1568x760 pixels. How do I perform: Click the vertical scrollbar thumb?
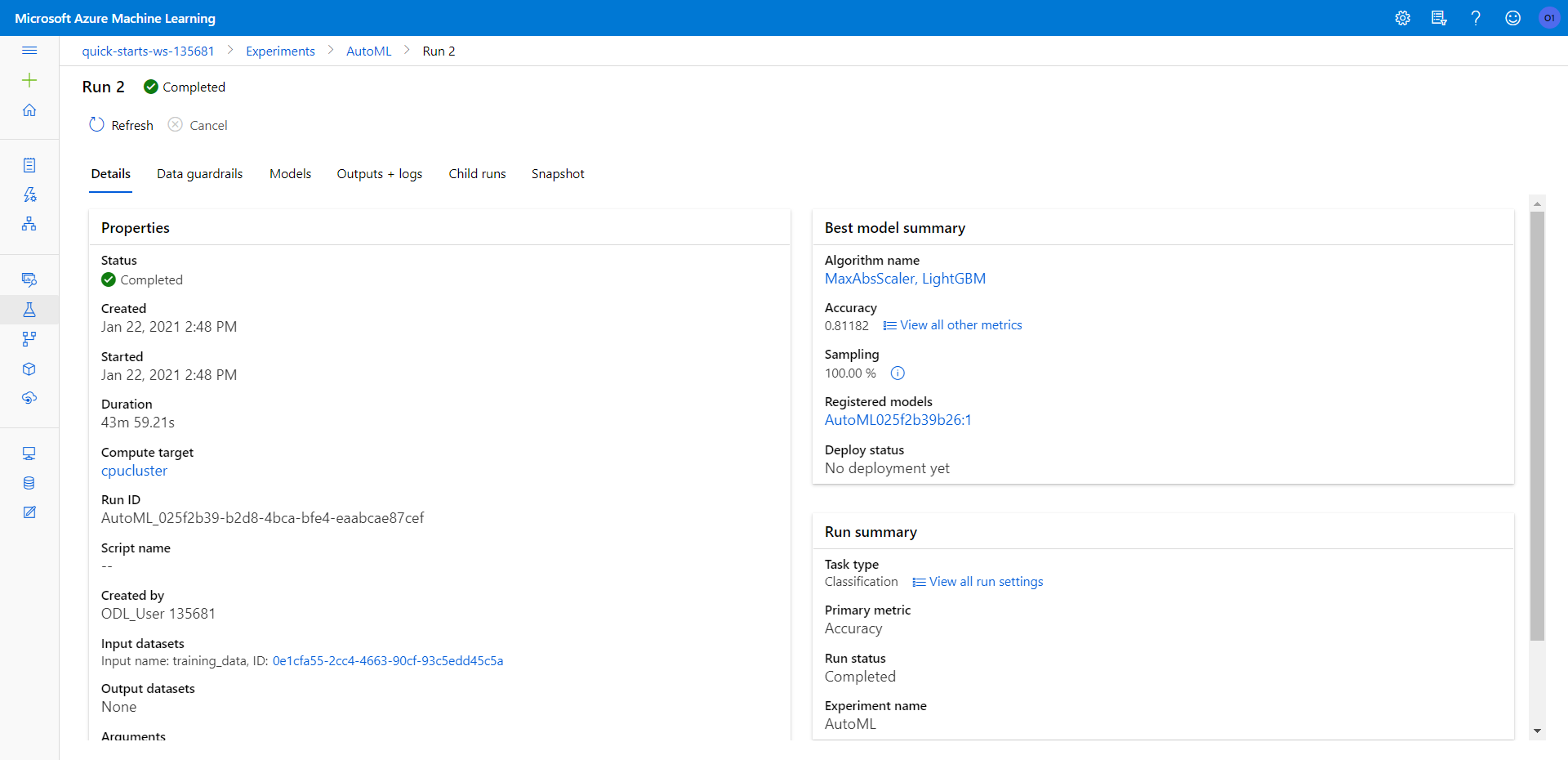(1537, 427)
